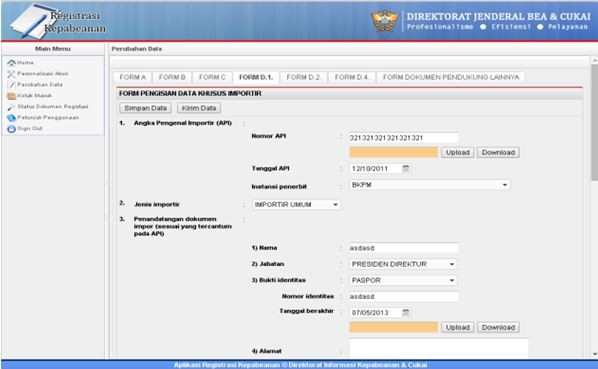598x369 pixels.
Task: Click the DIREKTORAT JENDERAL BEA & CUKAI title
Action: pos(498,17)
